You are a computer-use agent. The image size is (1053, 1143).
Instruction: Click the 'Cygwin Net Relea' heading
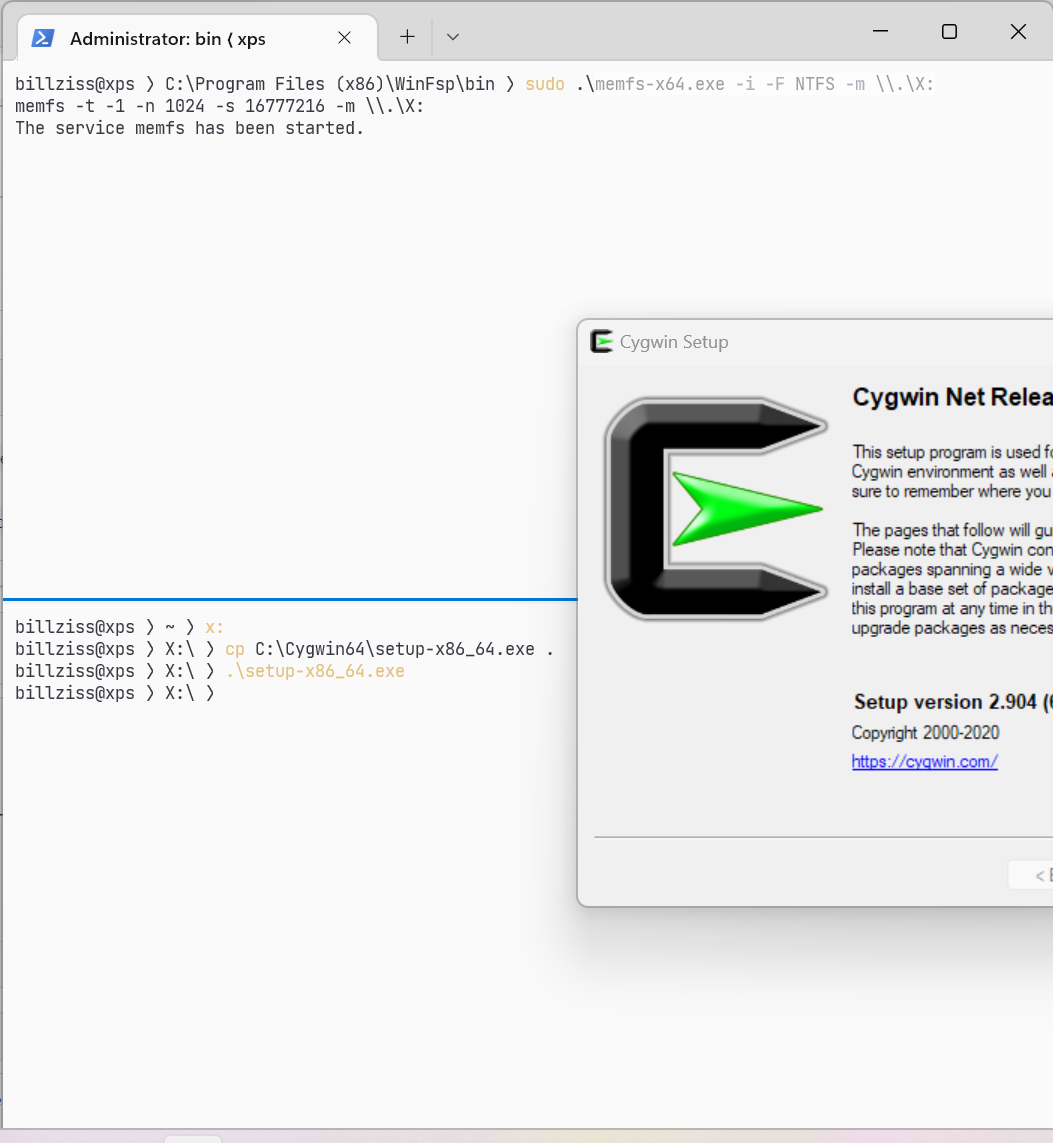click(952, 397)
